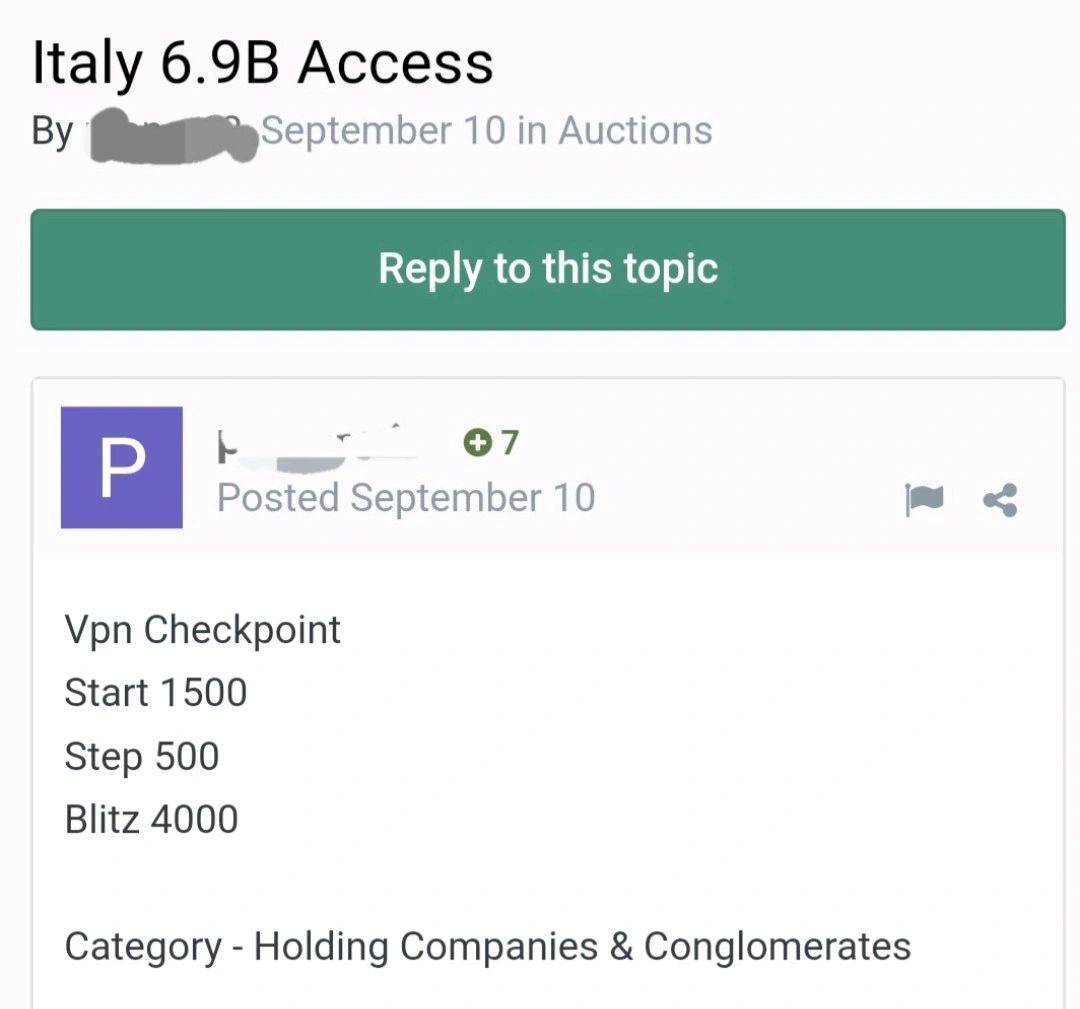Click the Italy 6.9B Access title
This screenshot has height=1009, width=1080.
point(263,64)
